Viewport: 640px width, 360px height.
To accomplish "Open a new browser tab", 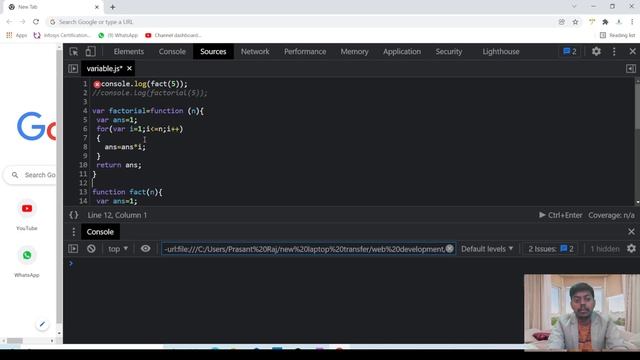I will (112, 7).
